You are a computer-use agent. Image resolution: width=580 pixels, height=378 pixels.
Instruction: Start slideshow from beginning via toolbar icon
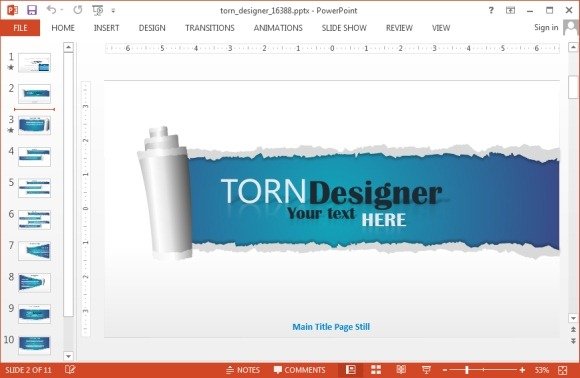(98, 10)
